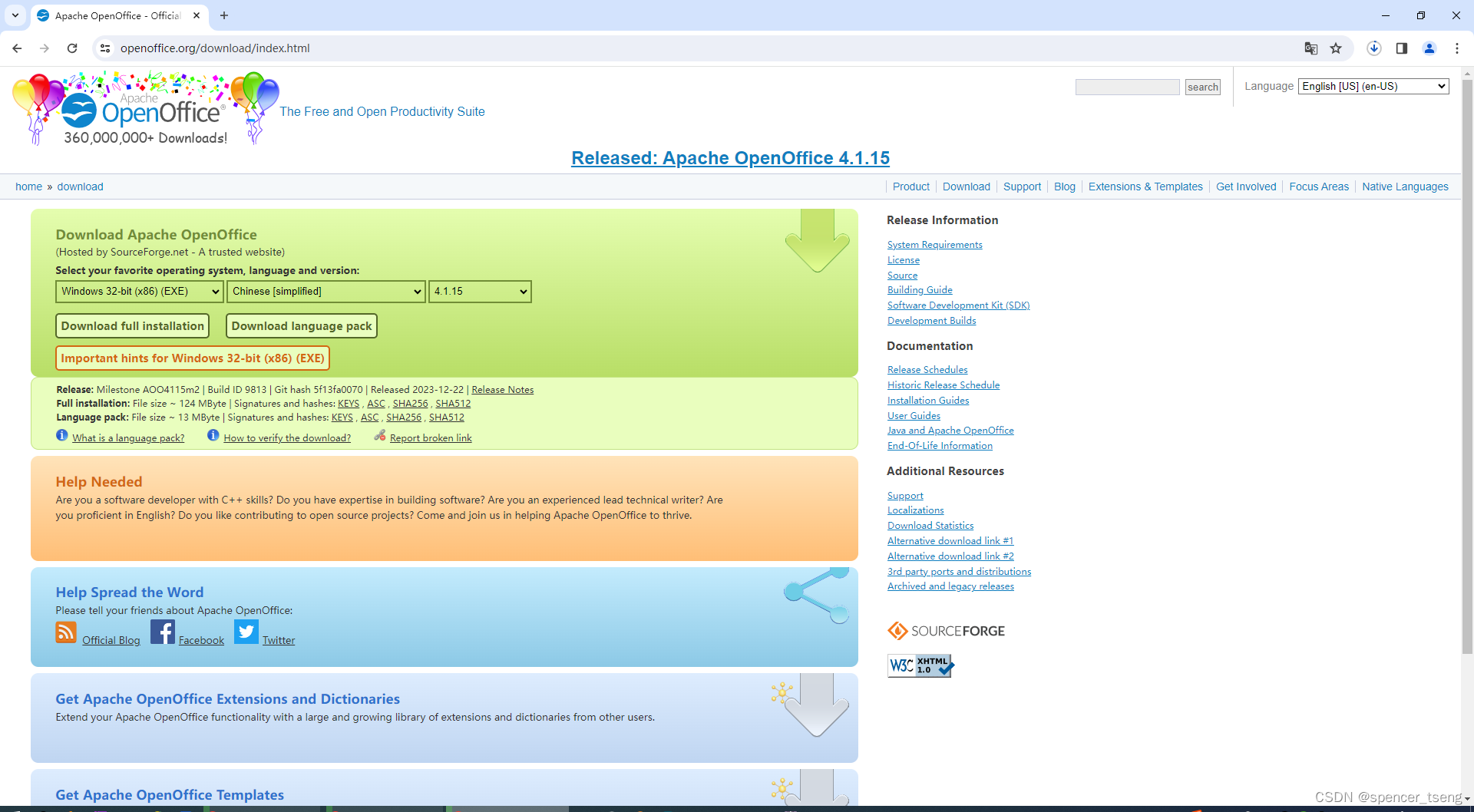Change the site Language dropdown

pyautogui.click(x=1373, y=85)
